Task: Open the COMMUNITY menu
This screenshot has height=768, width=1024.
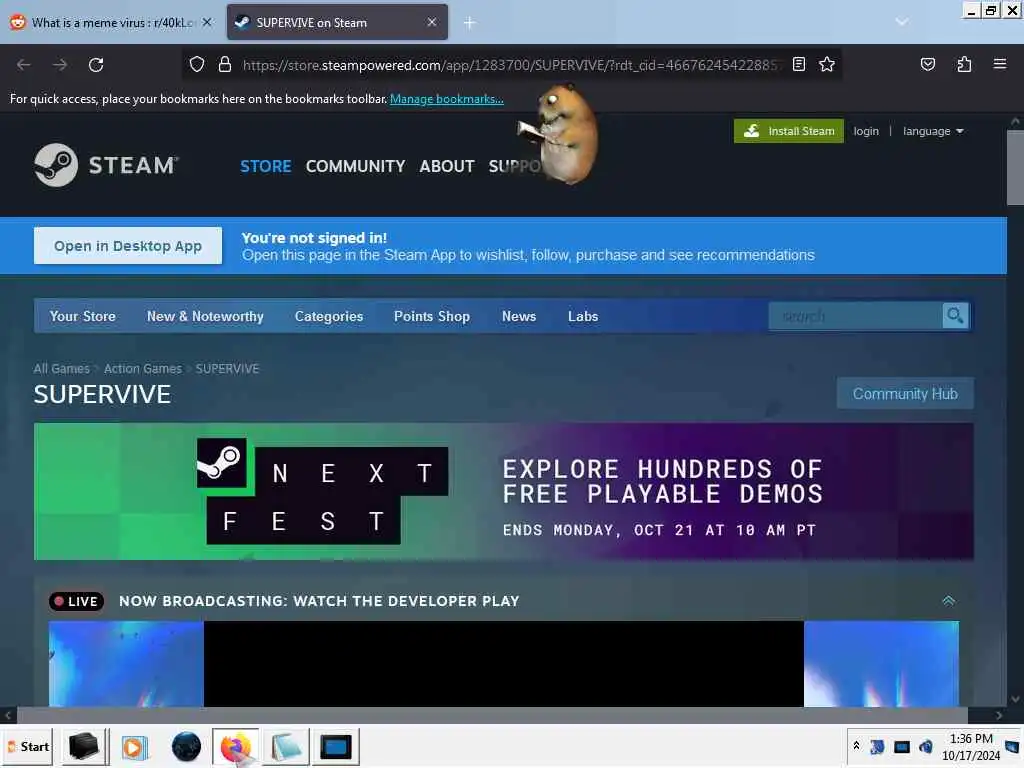Action: click(355, 167)
